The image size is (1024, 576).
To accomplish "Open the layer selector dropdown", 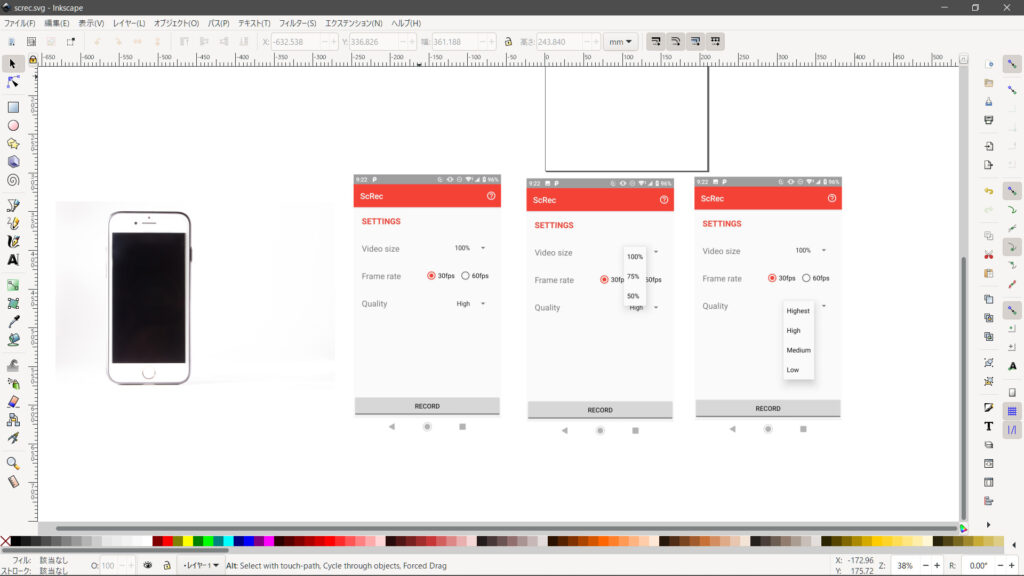I will point(200,566).
